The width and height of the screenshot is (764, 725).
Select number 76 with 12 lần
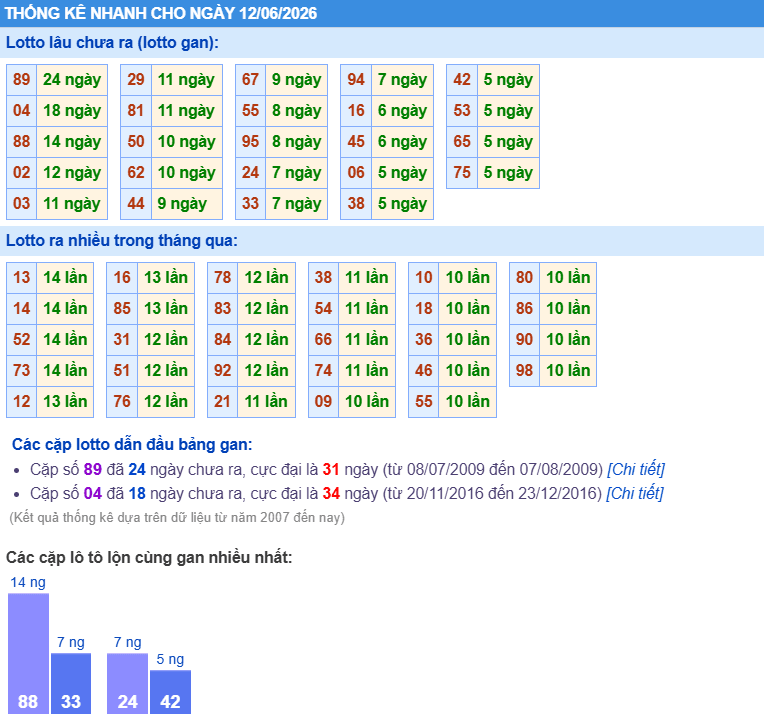point(122,402)
